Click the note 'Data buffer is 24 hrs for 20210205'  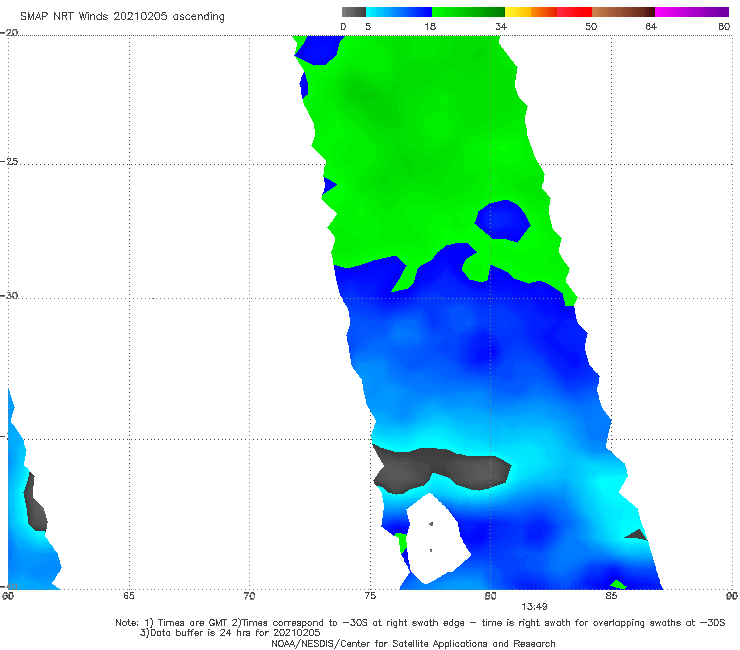pyautogui.click(x=230, y=633)
